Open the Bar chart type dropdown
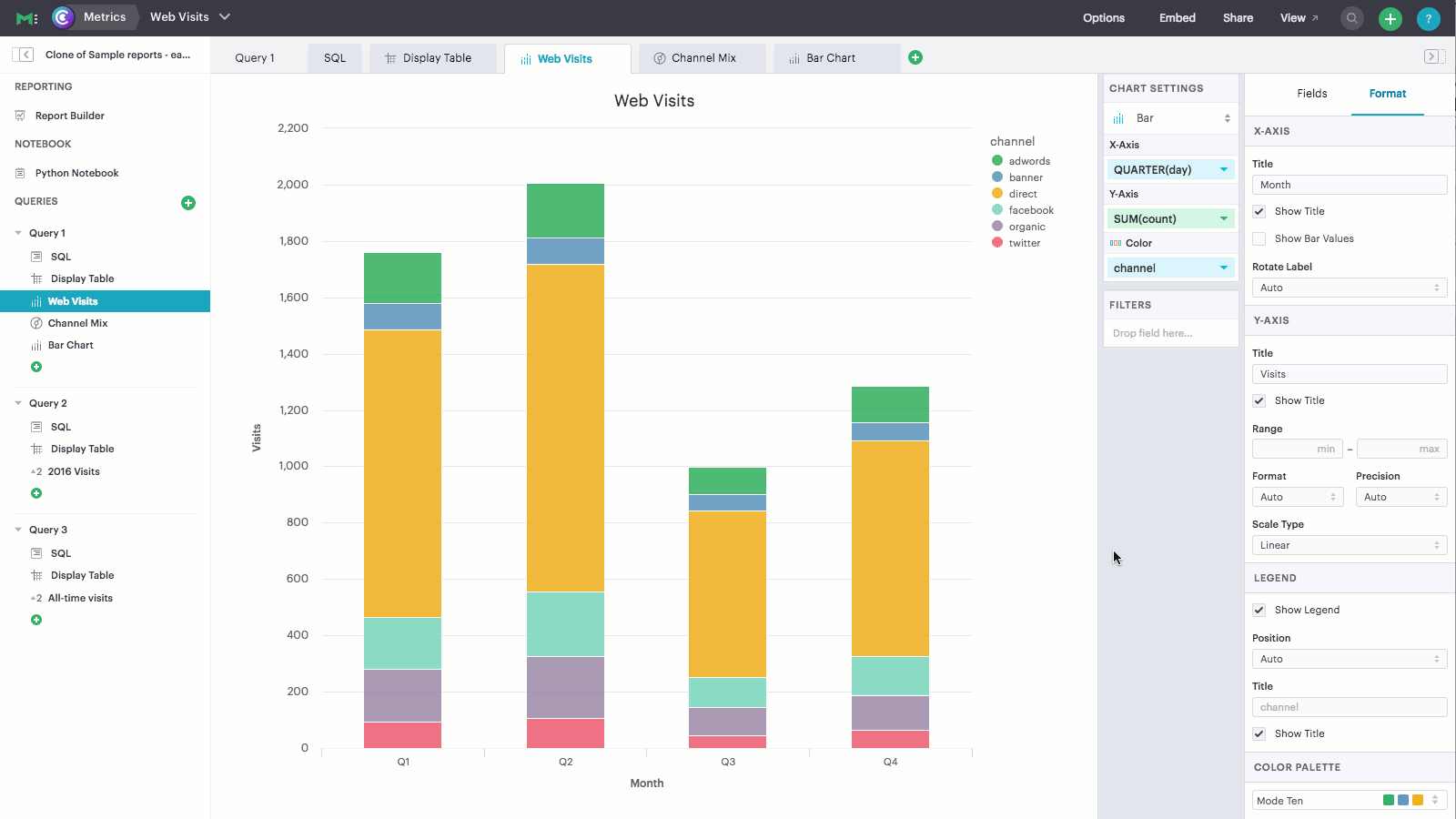The width and height of the screenshot is (1456, 819). (x=1170, y=118)
